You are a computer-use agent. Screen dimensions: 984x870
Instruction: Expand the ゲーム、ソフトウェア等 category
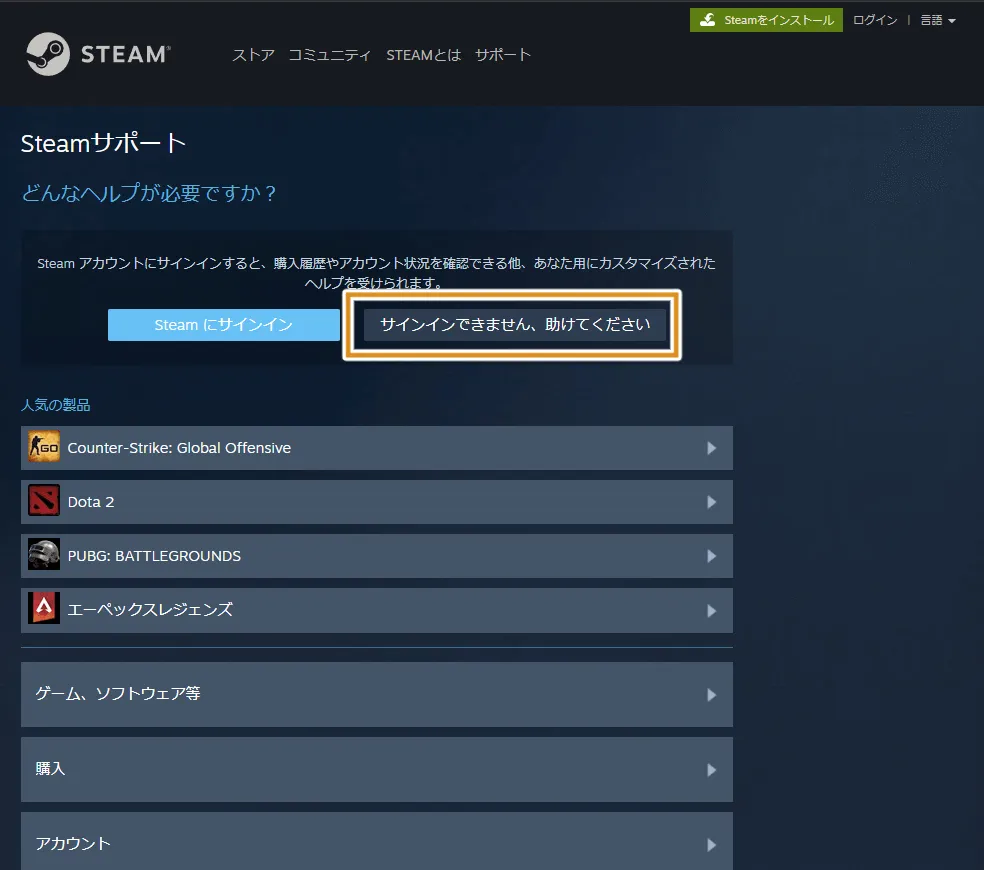coord(377,694)
